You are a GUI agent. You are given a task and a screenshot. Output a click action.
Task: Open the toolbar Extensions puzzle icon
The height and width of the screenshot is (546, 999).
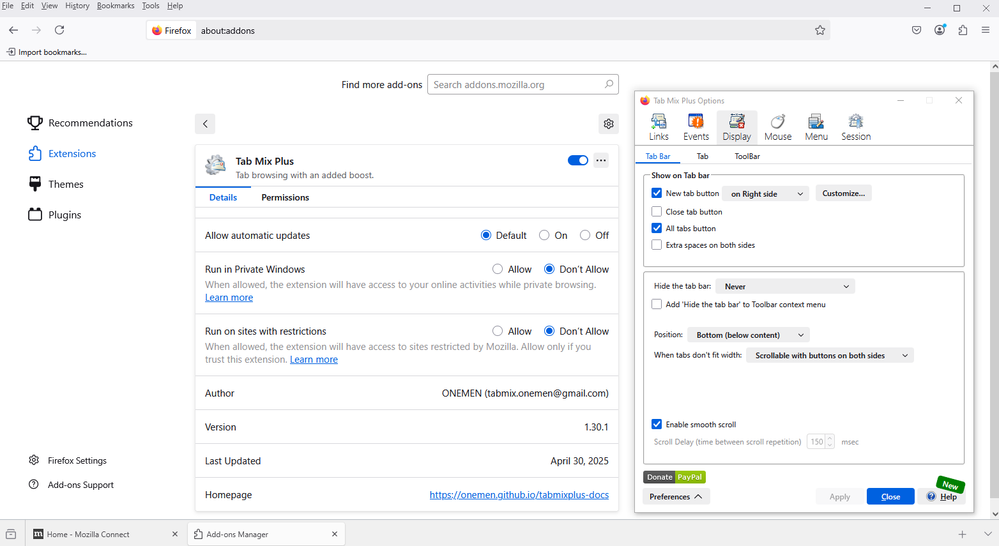[x=963, y=30]
